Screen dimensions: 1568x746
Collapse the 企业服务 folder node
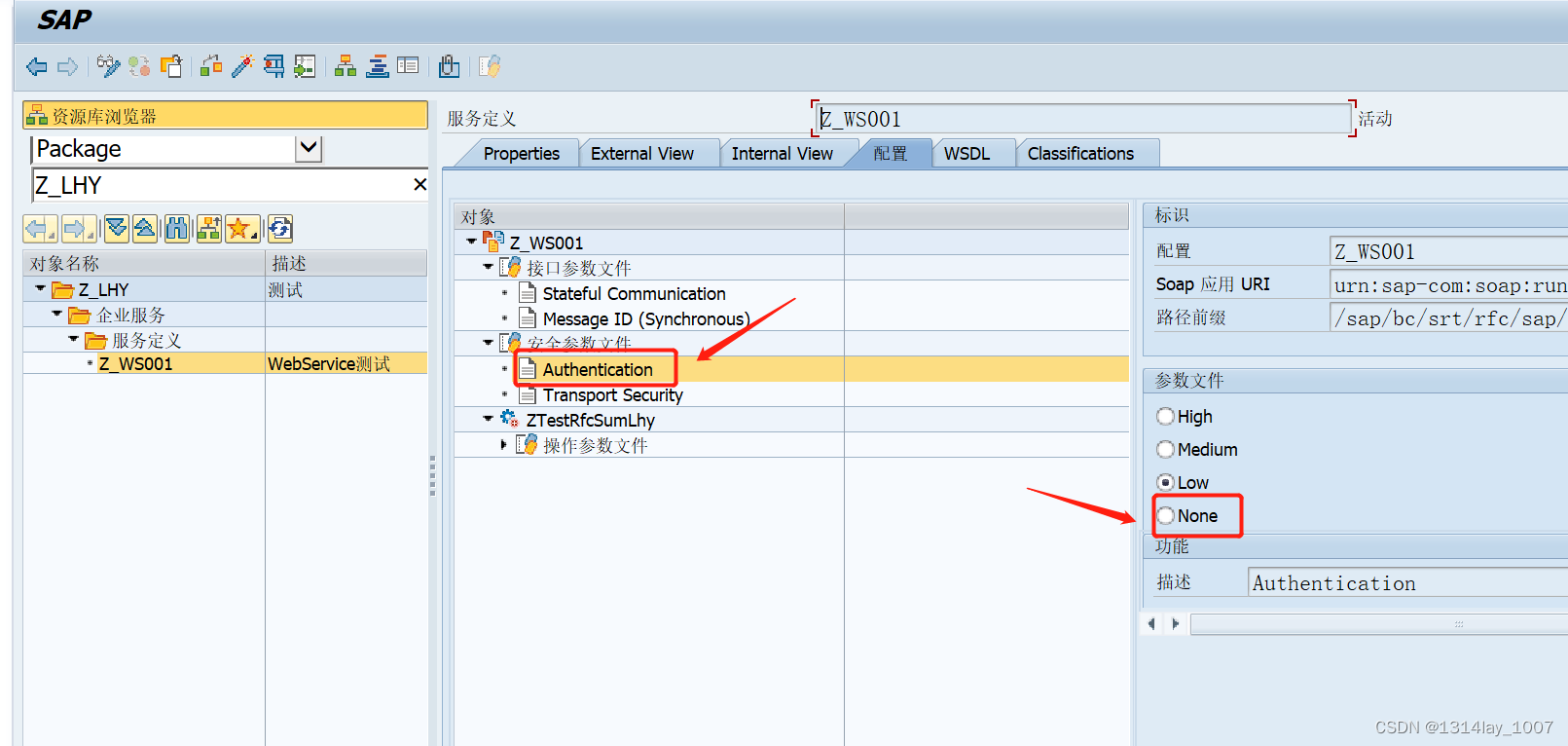(x=57, y=314)
